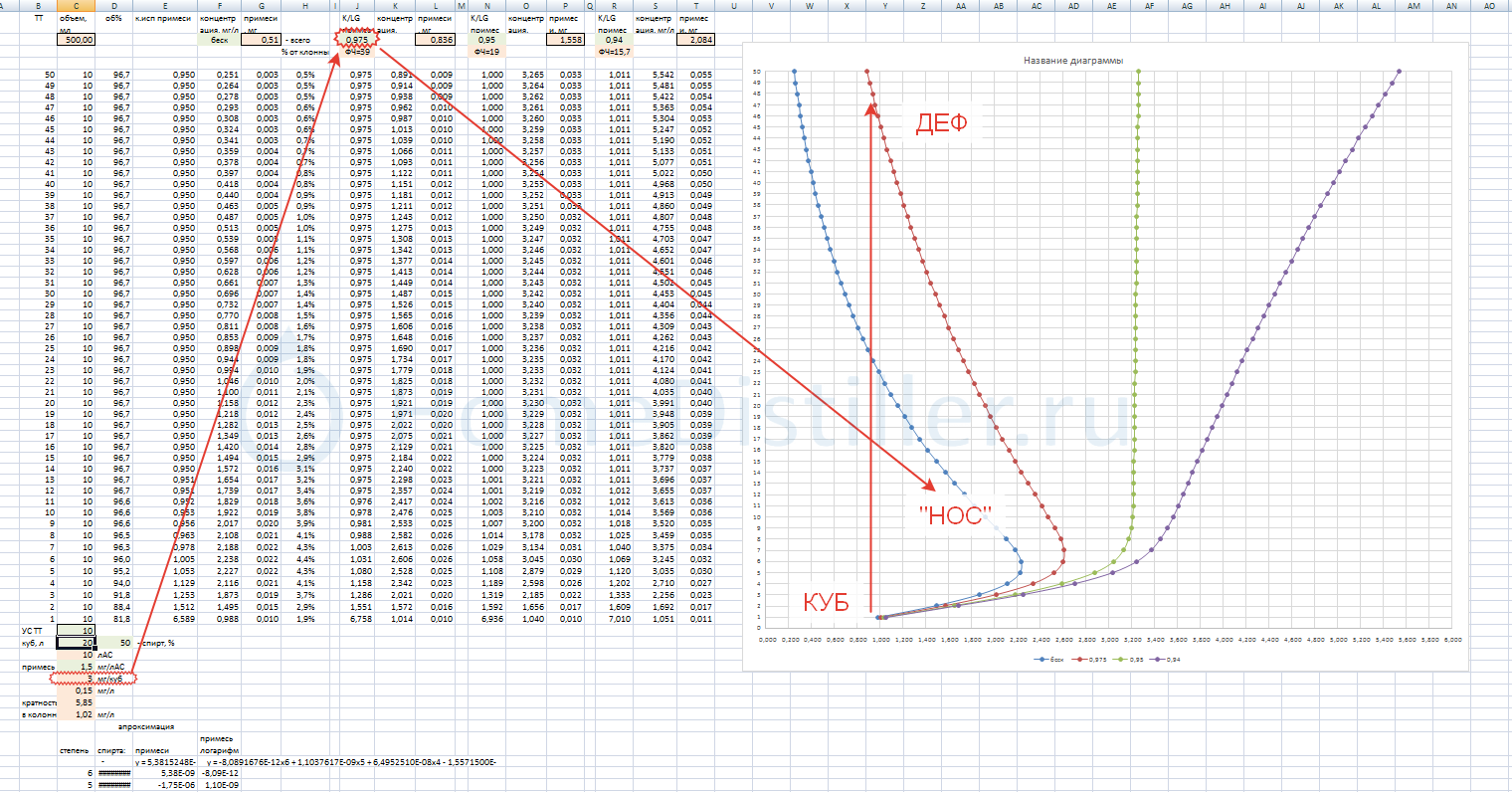Select column C header
The width and height of the screenshot is (1512, 792).
(76, 6)
